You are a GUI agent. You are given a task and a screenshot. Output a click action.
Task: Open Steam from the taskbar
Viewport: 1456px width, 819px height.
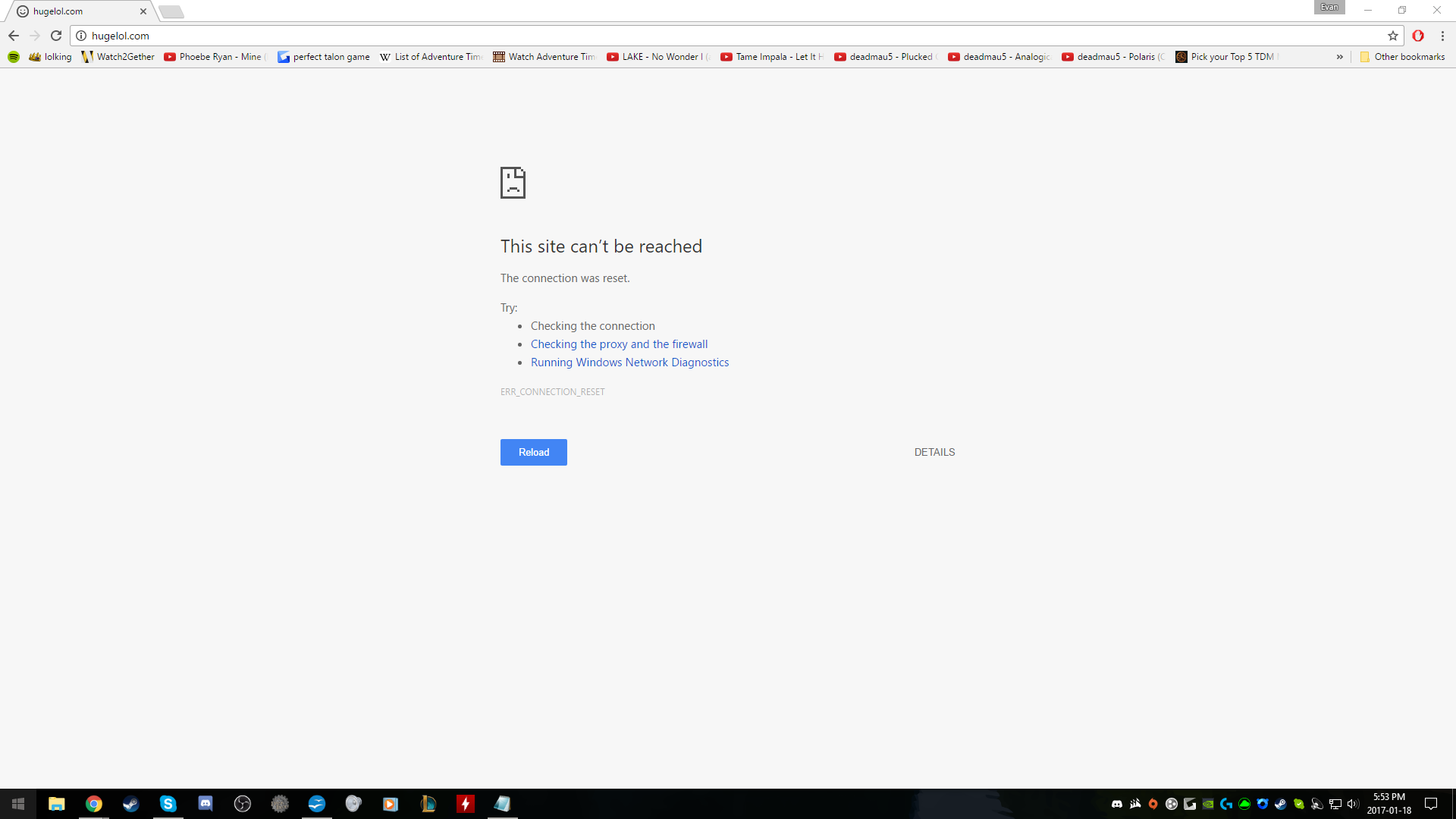pos(131,804)
